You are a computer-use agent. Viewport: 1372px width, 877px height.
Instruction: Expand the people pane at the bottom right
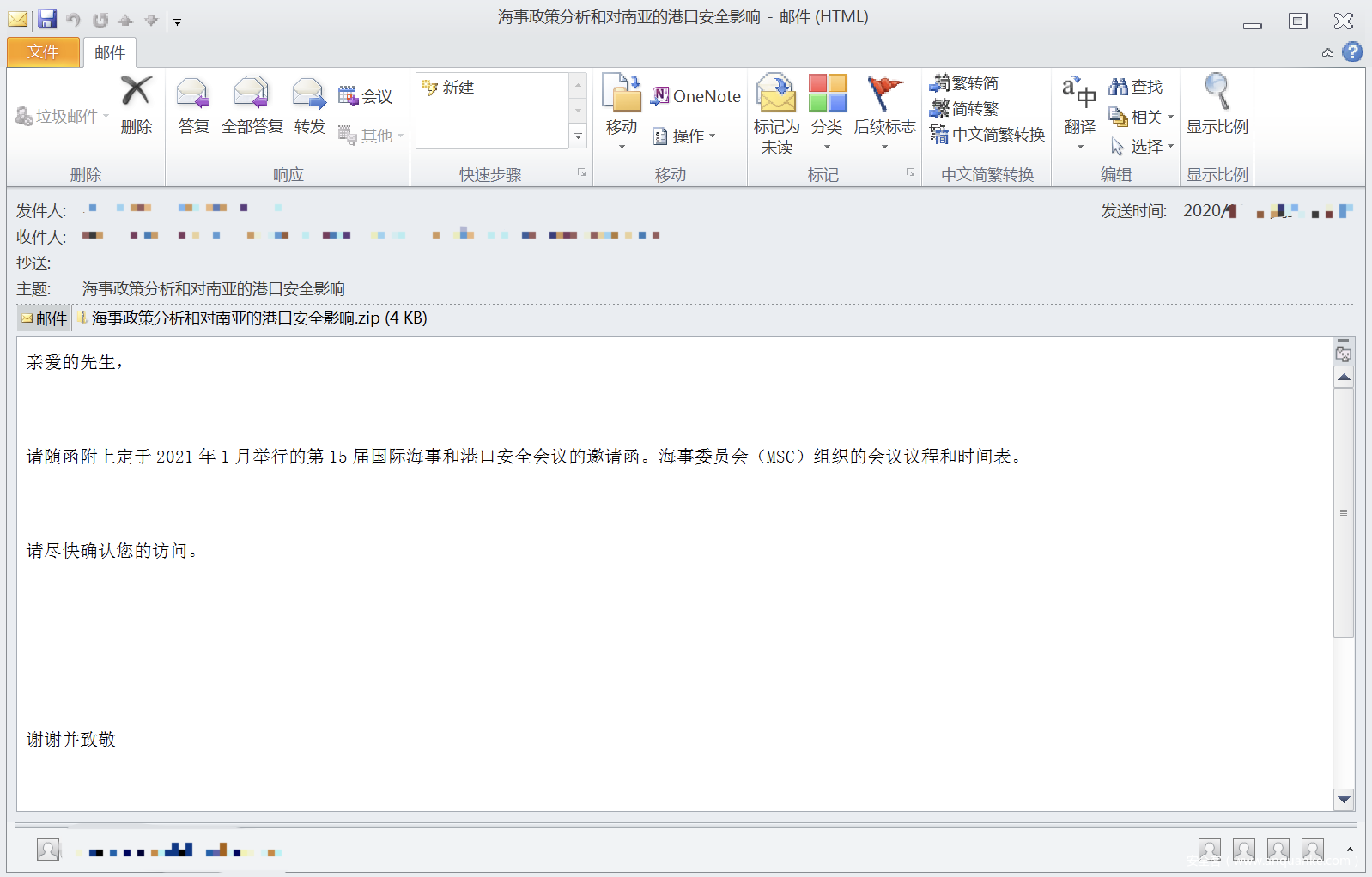(x=1350, y=850)
